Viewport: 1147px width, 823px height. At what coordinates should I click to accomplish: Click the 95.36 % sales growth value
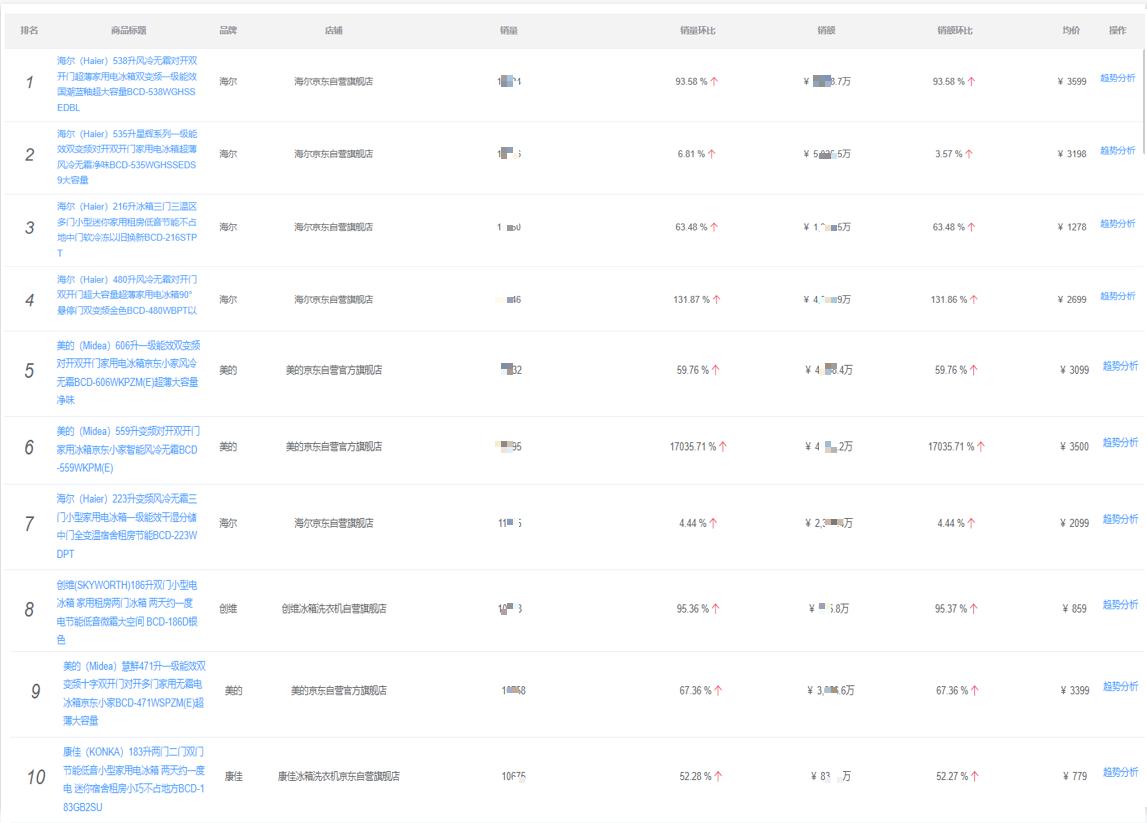[698, 609]
